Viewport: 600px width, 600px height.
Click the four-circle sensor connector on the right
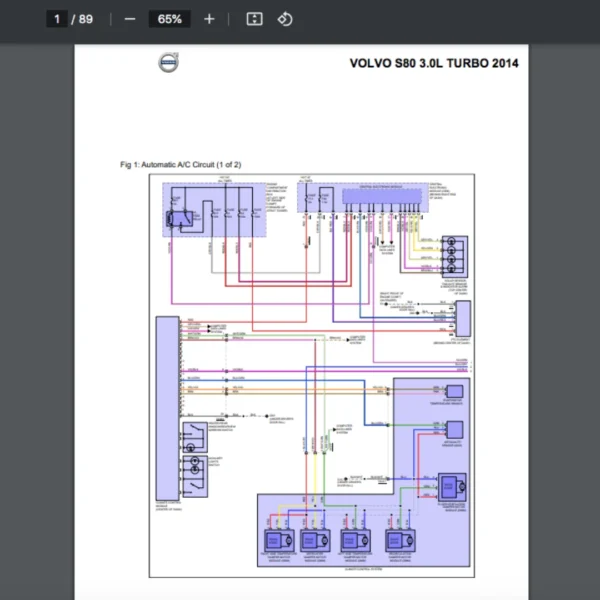tap(454, 254)
